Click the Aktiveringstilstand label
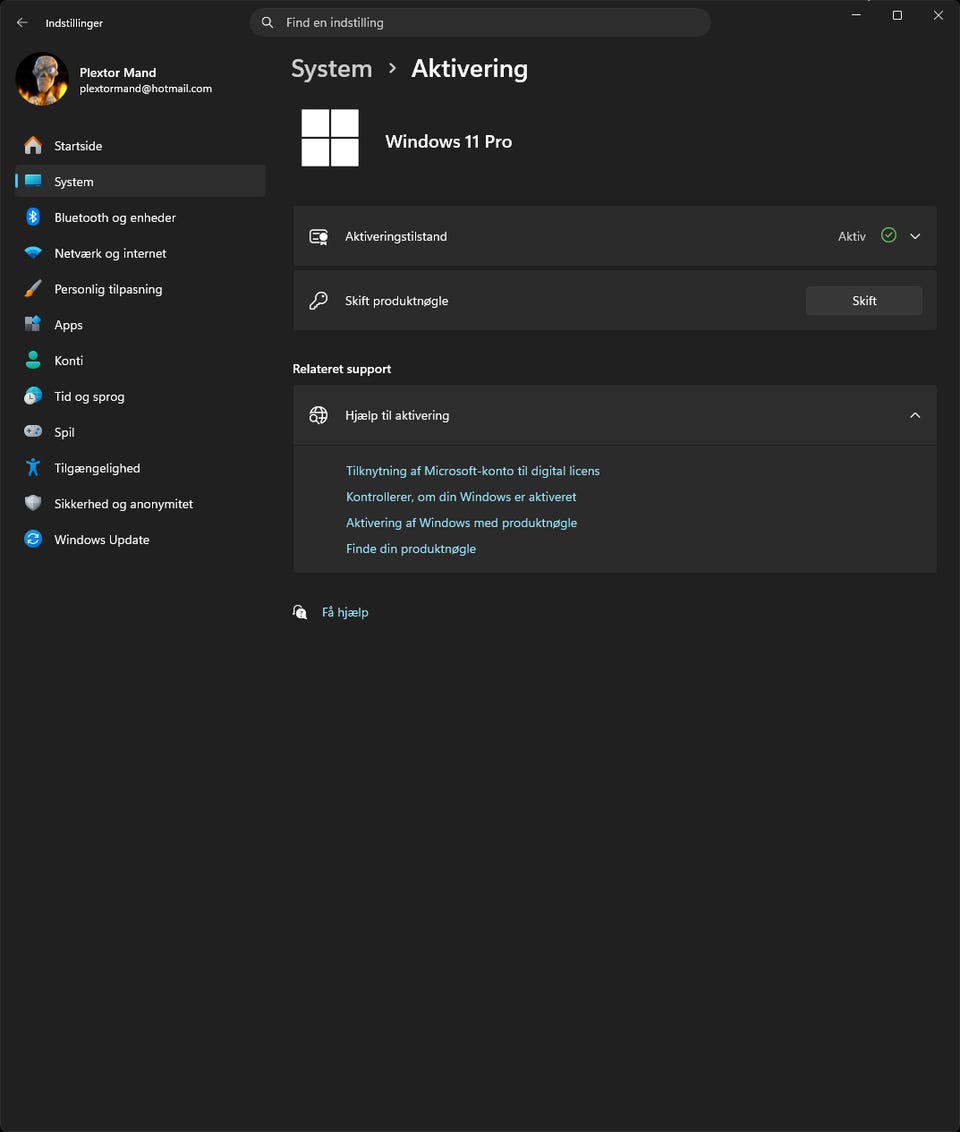 [396, 236]
